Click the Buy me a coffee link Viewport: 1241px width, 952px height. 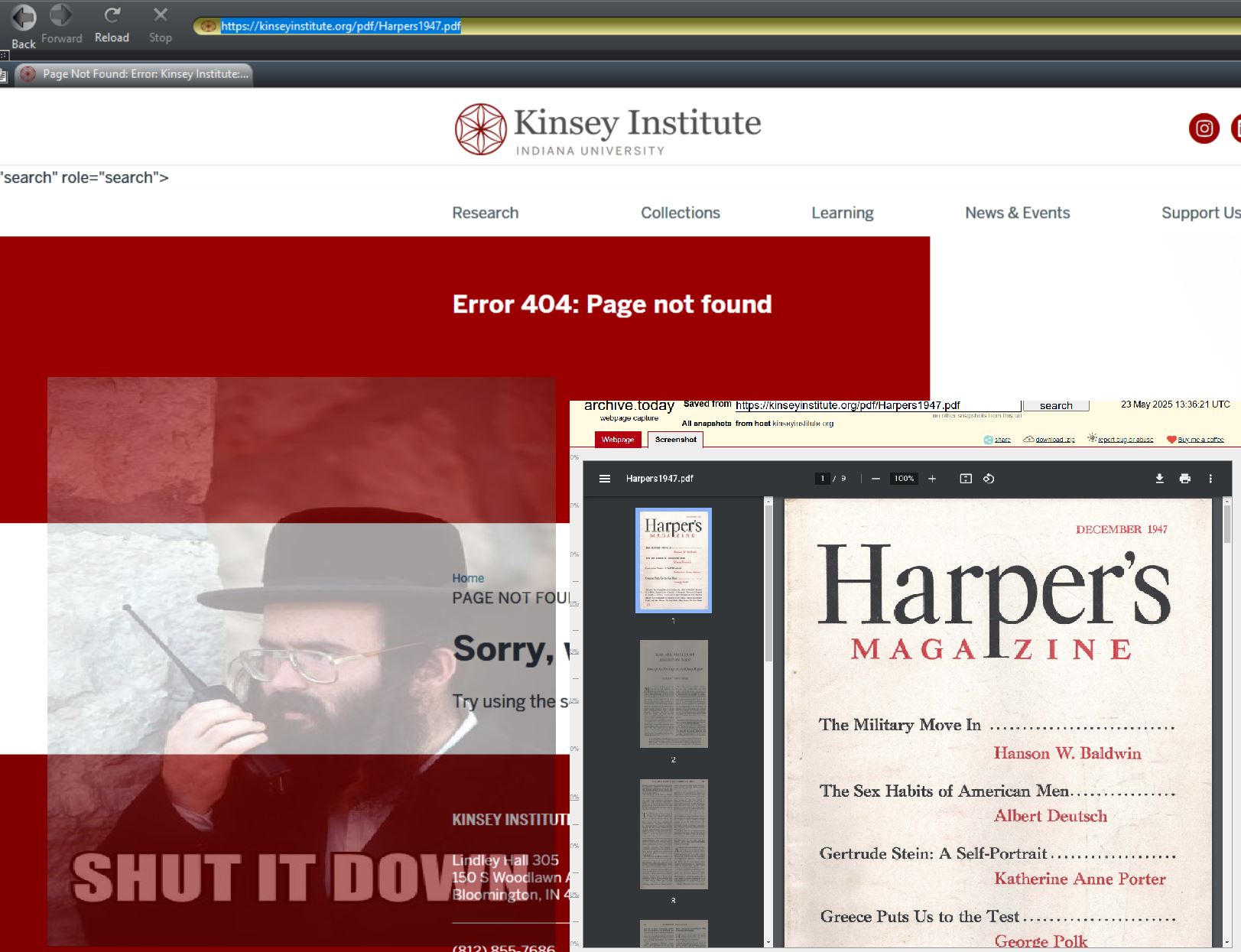[1195, 440]
